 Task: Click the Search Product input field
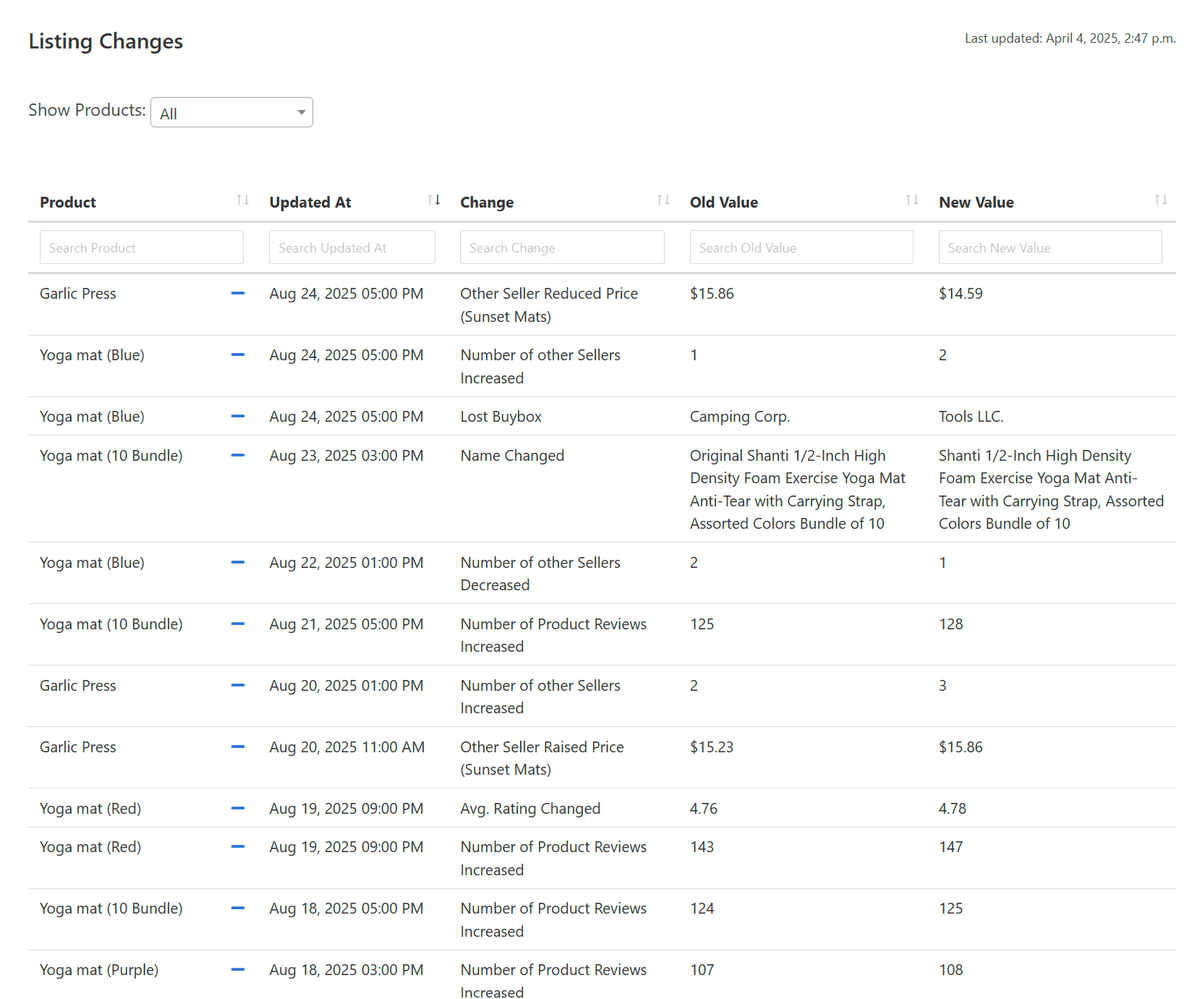[x=141, y=247]
